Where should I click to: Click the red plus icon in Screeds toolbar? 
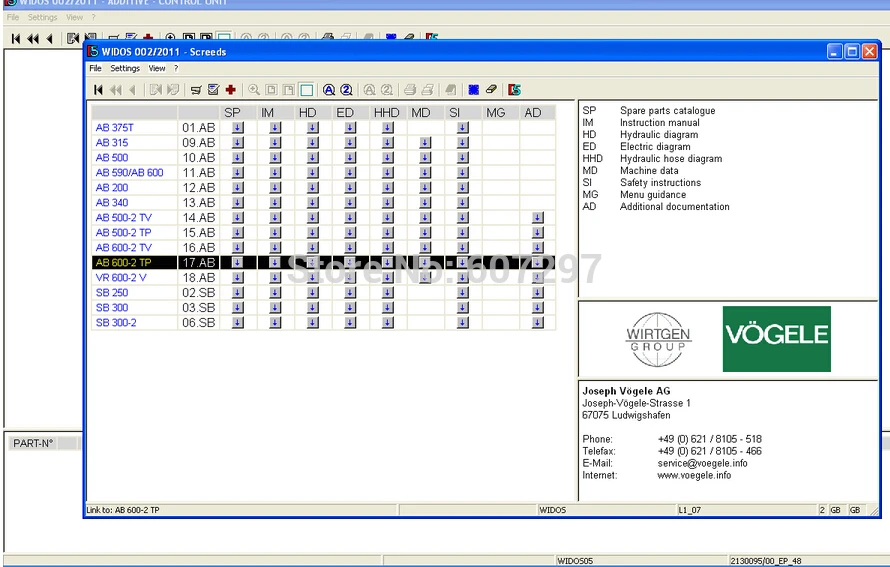coord(230,90)
